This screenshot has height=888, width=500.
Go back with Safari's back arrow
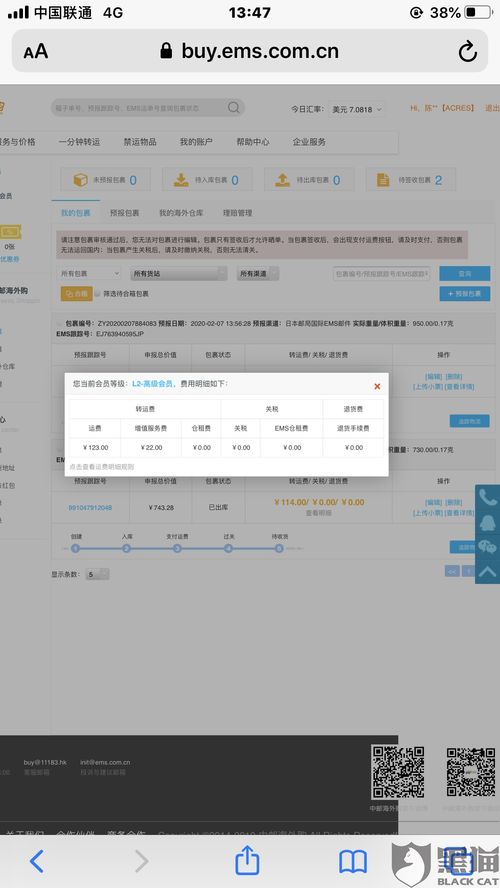click(36, 861)
